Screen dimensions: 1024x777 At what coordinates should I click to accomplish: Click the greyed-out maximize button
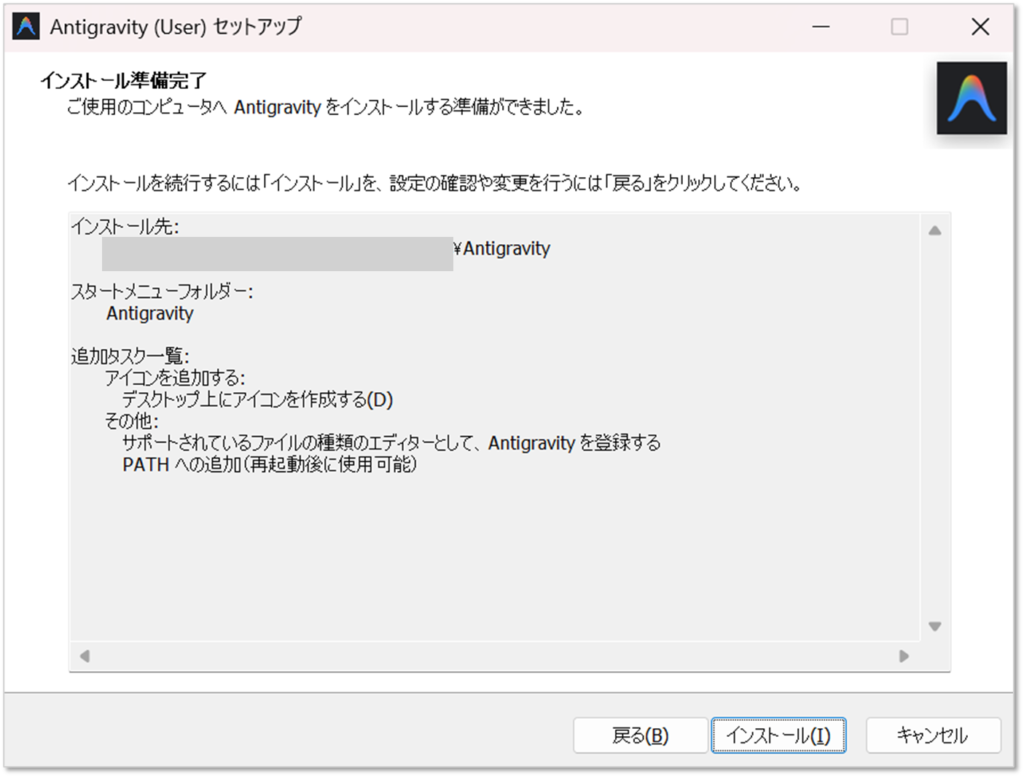click(899, 27)
